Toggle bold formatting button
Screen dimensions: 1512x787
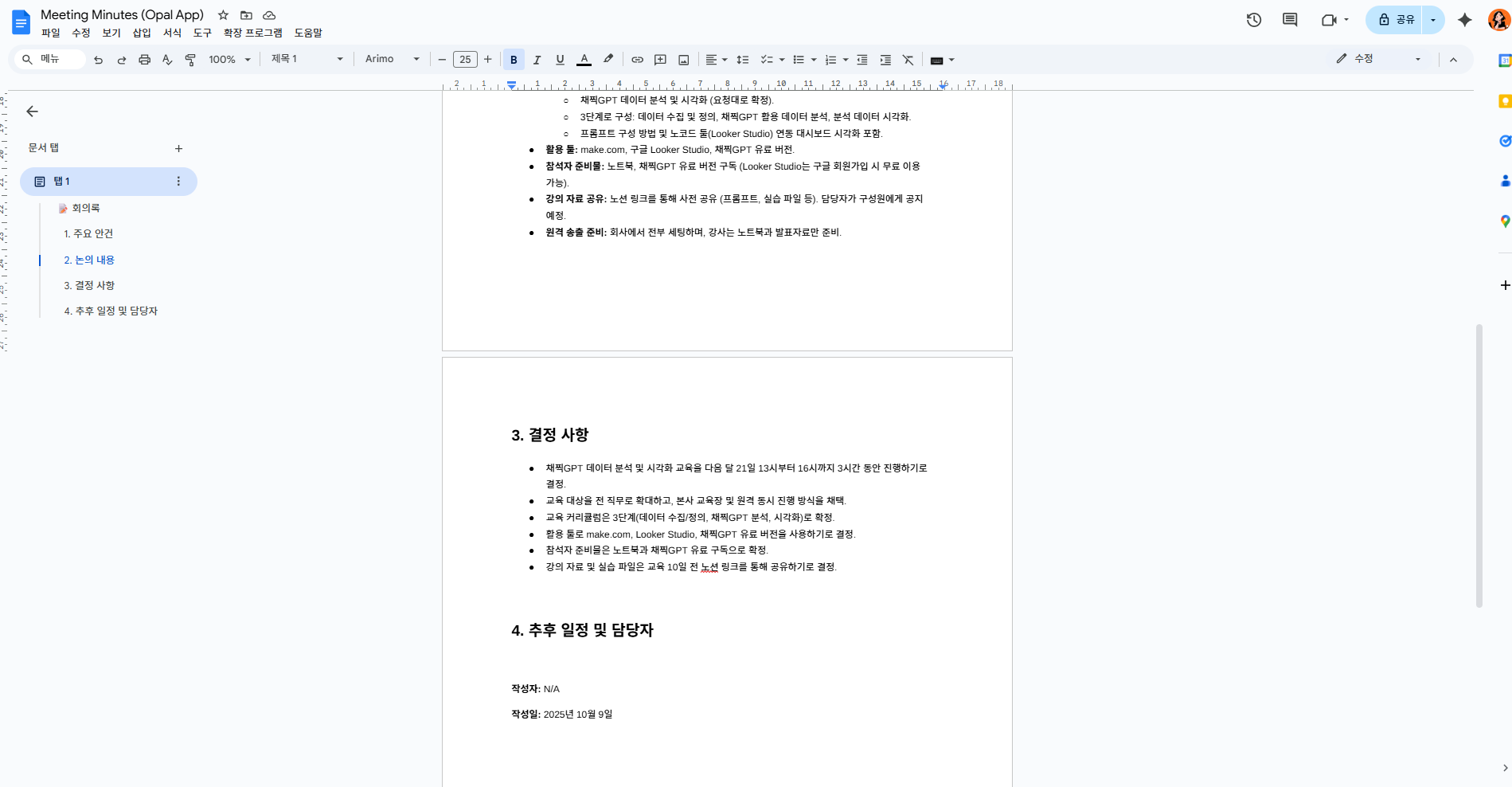click(x=514, y=60)
